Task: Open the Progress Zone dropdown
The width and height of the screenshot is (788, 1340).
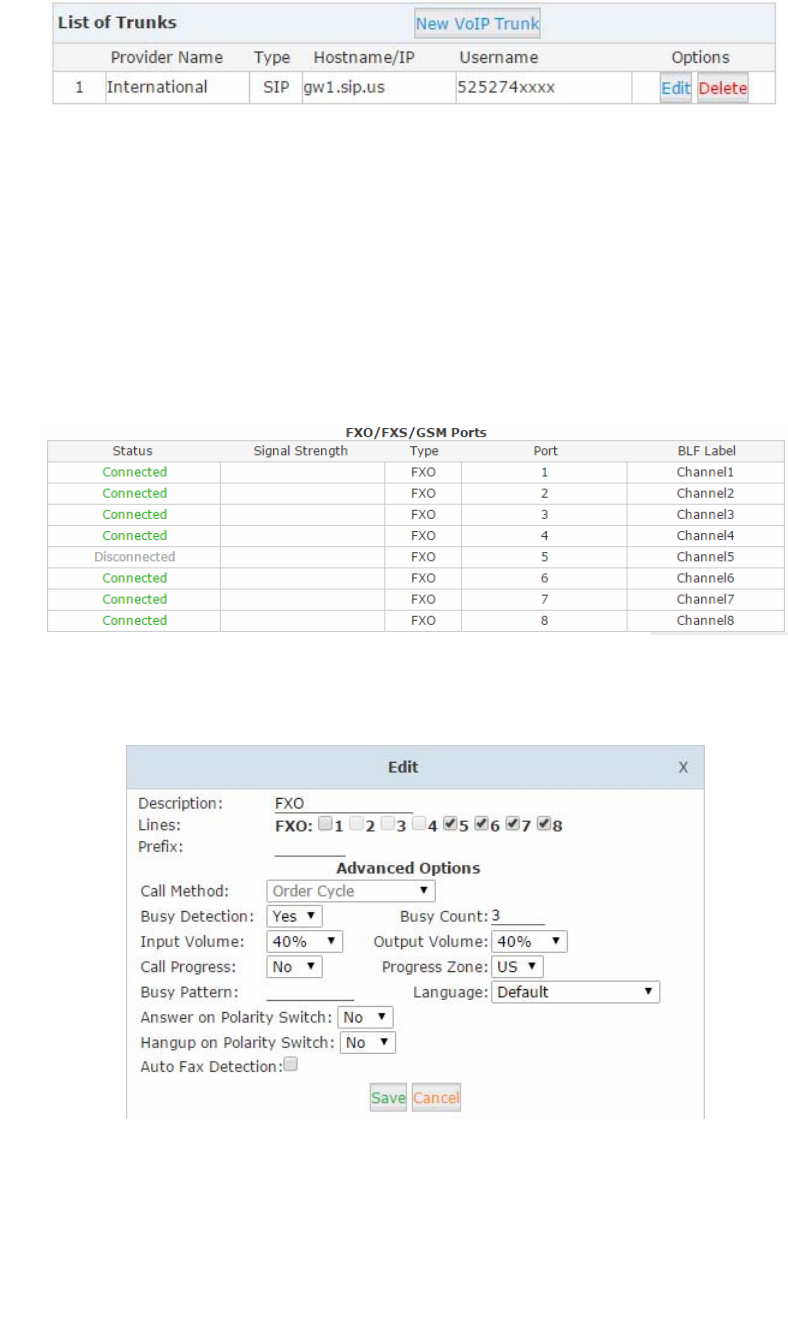Action: pos(517,967)
